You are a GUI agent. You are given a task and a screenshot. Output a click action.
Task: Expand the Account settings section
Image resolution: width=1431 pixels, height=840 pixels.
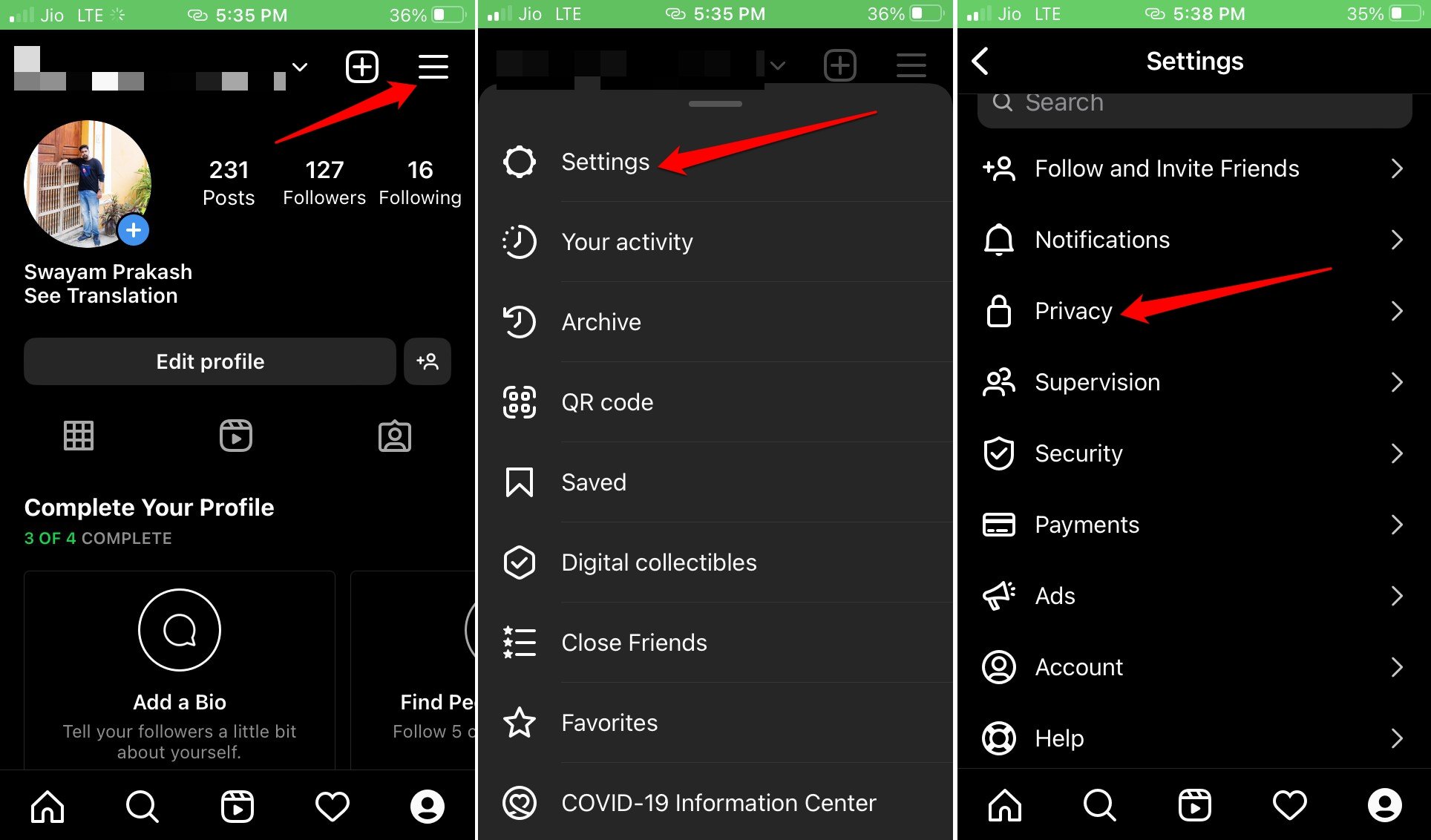pyautogui.click(x=1192, y=667)
